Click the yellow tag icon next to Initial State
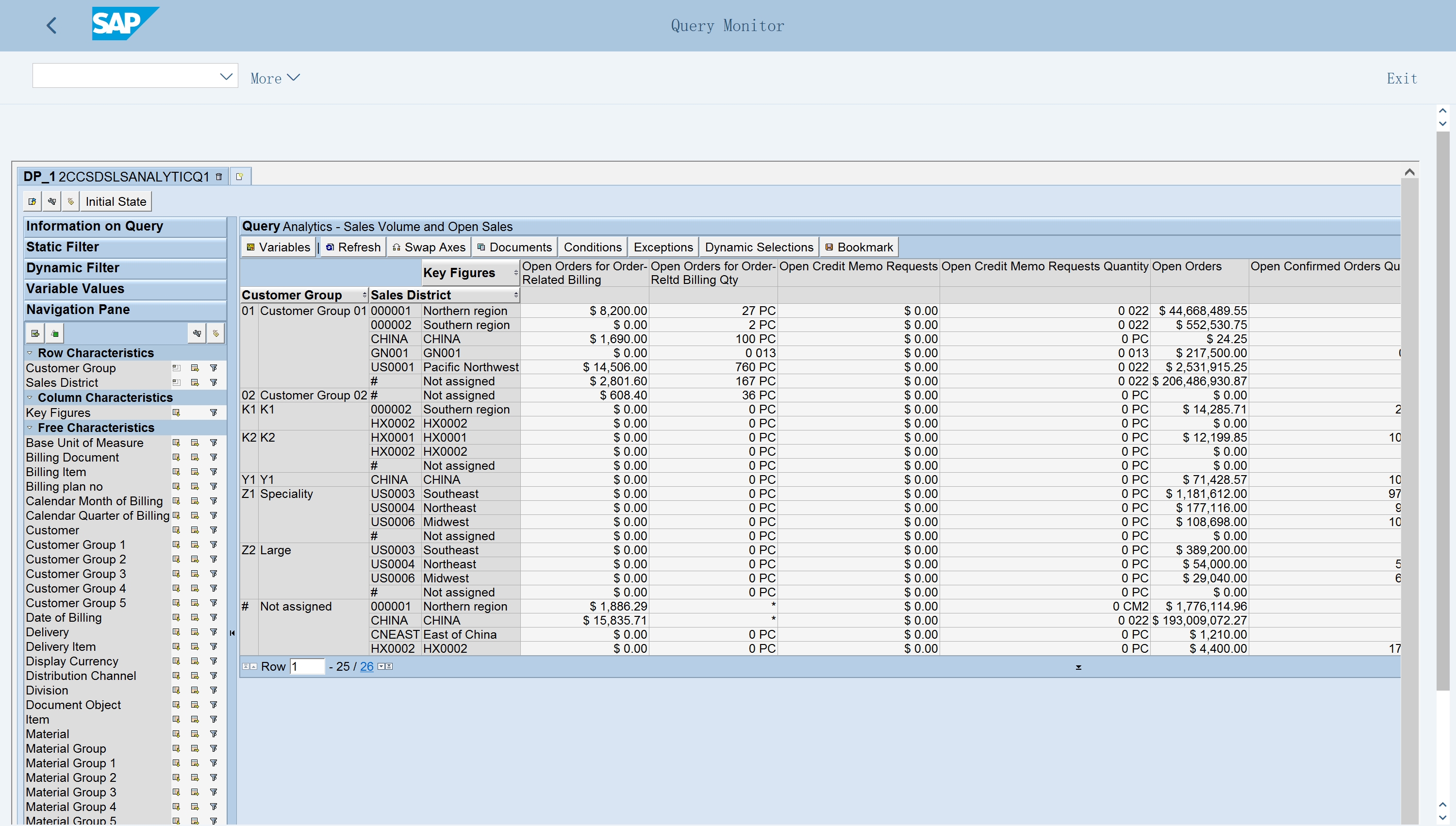This screenshot has width=1456, height=826. pyautogui.click(x=70, y=201)
